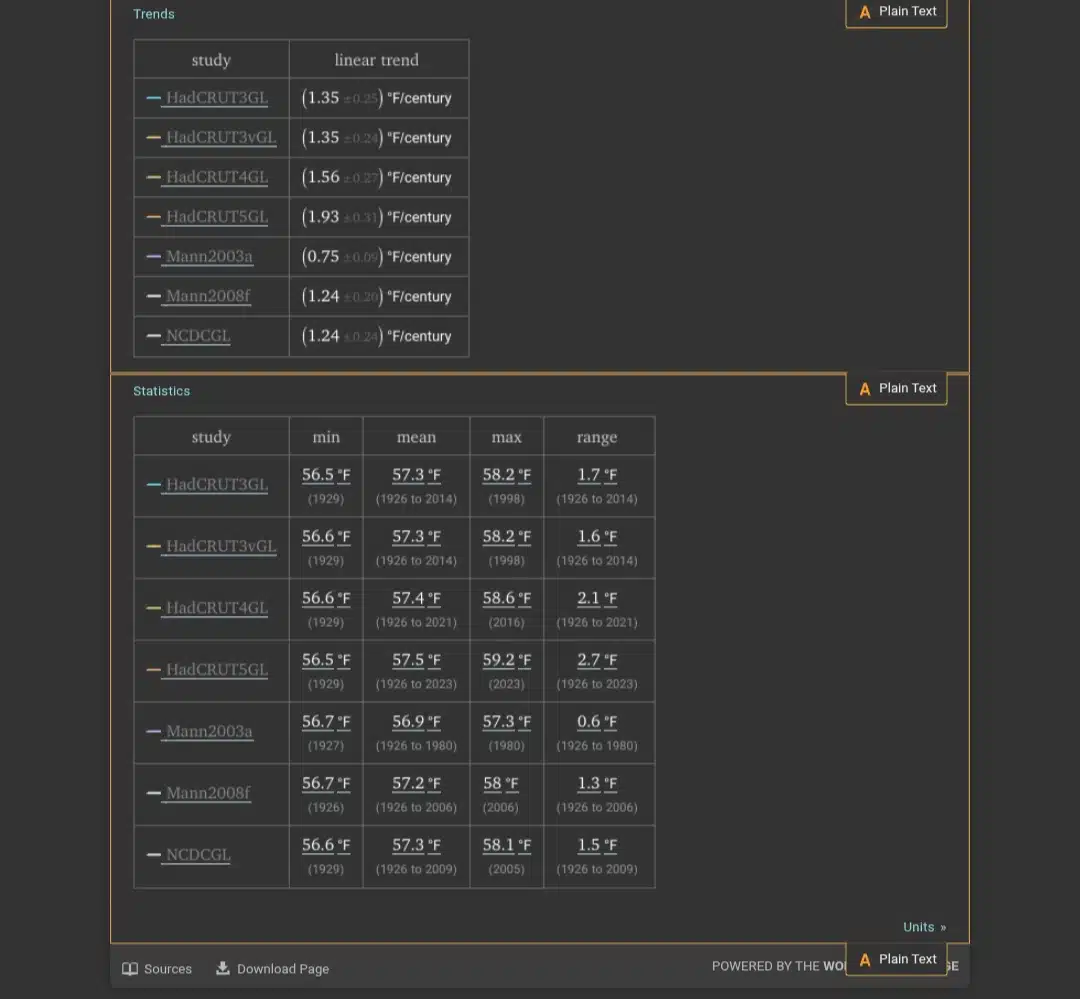Click the Trends section heading
The image size is (1080, 999).
154,14
